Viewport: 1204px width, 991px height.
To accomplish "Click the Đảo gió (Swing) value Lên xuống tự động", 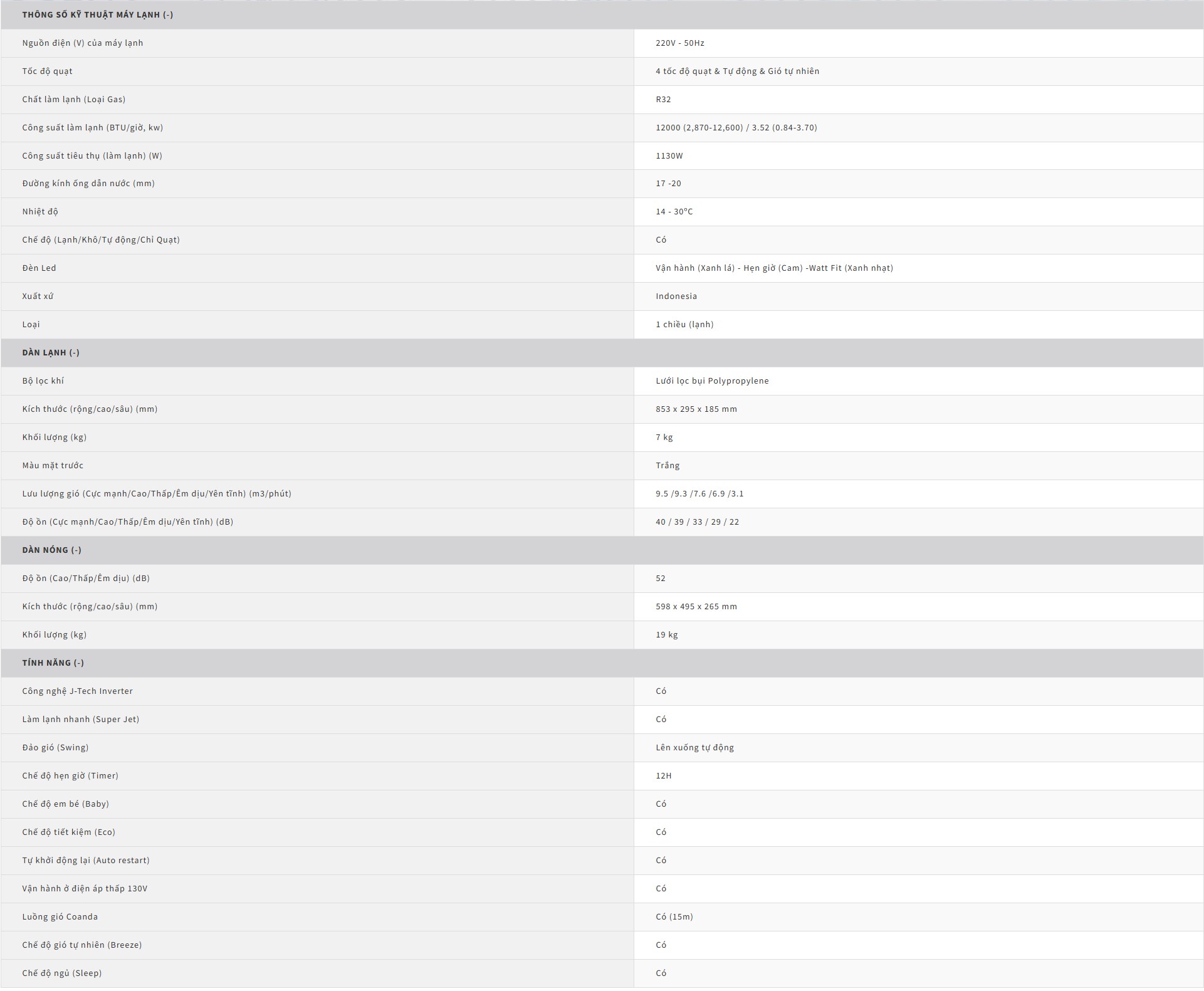I will 694,747.
